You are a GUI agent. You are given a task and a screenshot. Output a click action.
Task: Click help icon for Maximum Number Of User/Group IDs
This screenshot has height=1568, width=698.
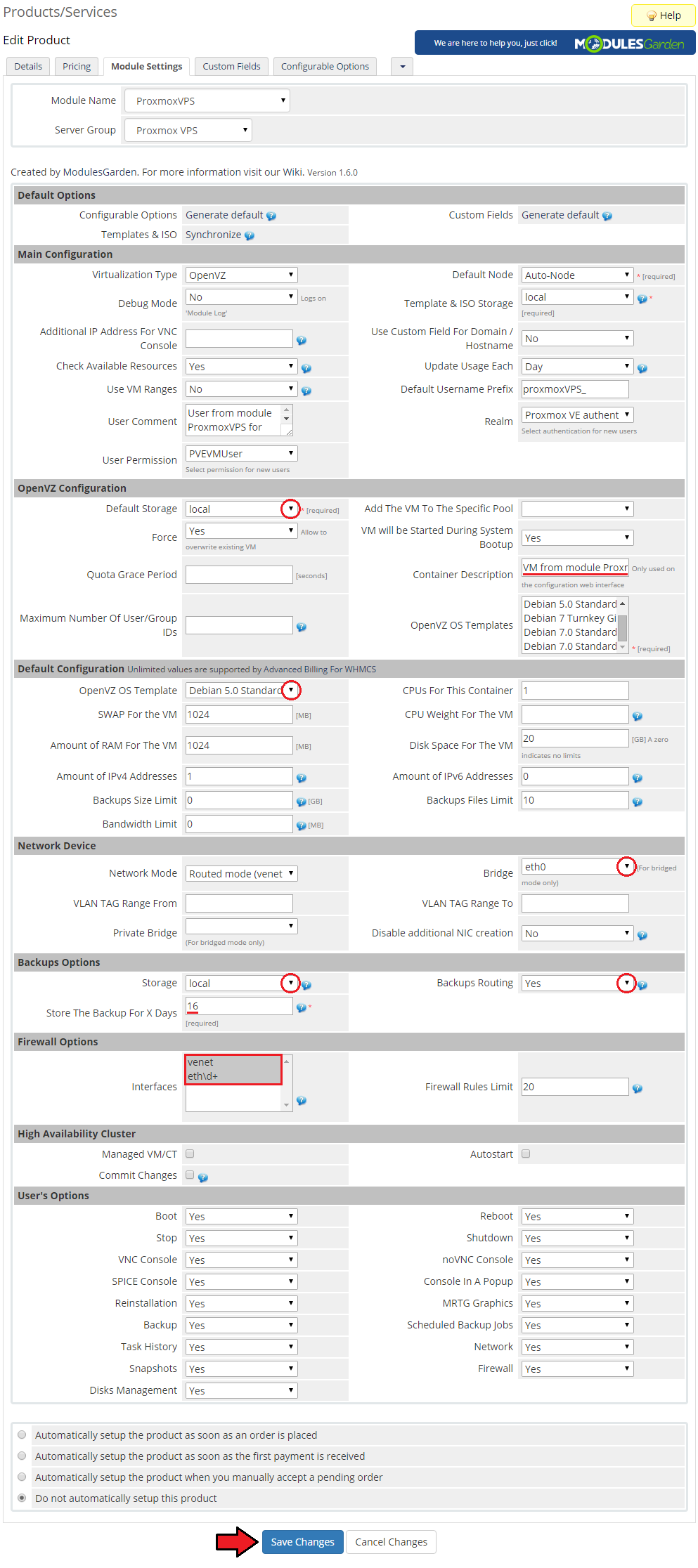coord(302,627)
